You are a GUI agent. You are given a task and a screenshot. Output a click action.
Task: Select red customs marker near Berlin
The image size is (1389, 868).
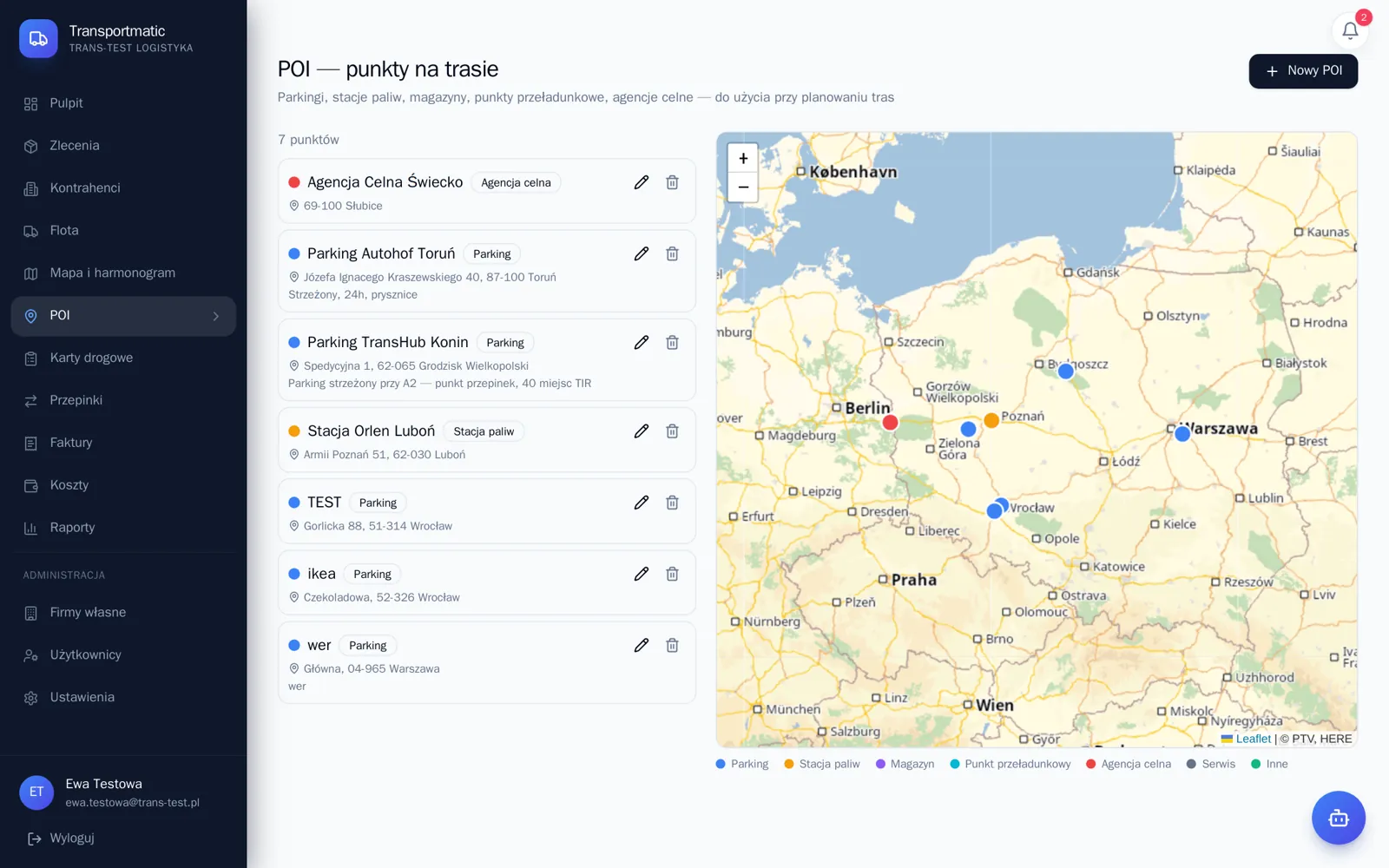coord(890,423)
